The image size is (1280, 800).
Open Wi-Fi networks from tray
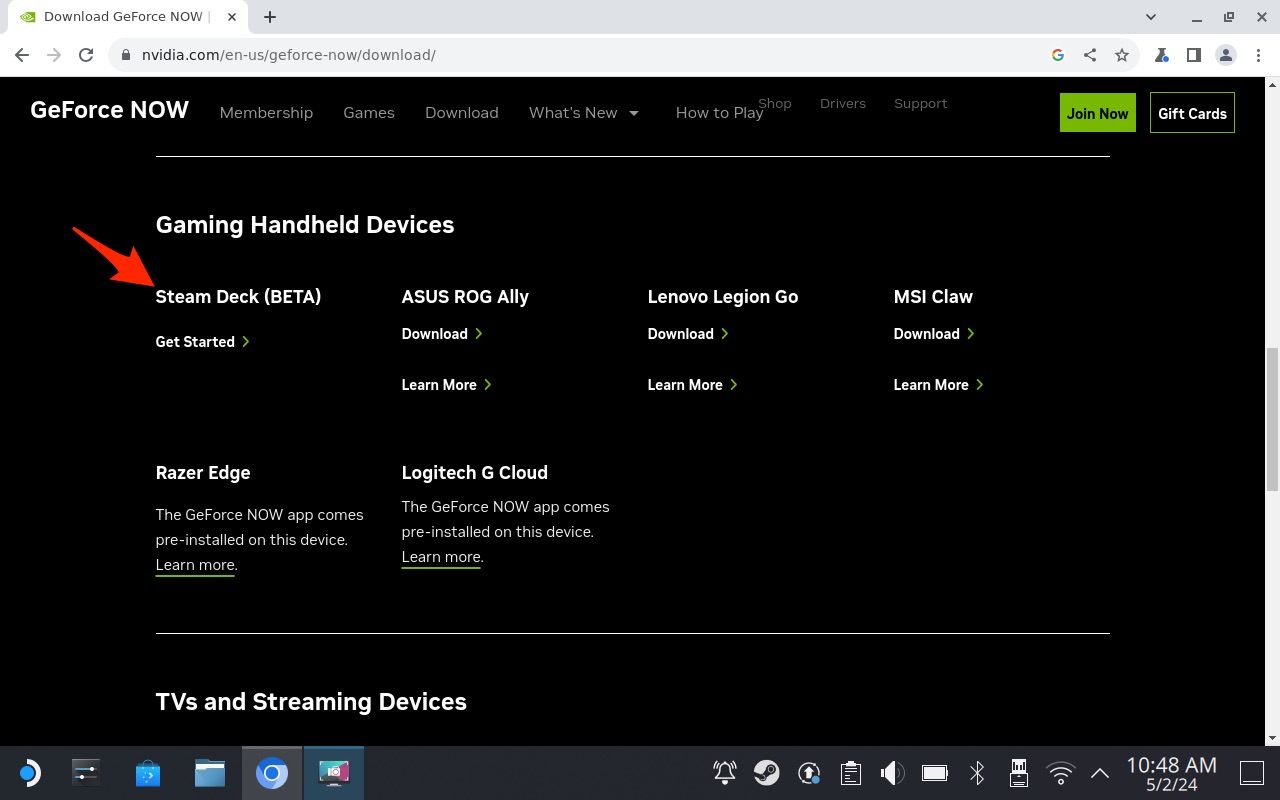(1061, 773)
